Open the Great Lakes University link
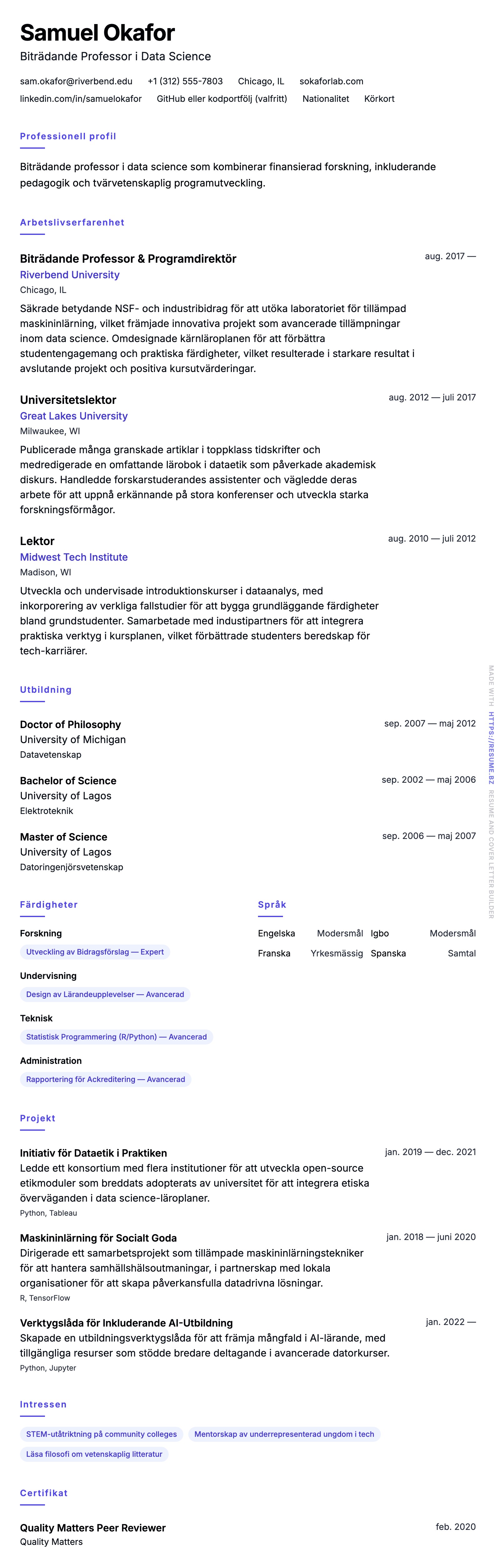This screenshot has width=496, height=1568. 74,416
